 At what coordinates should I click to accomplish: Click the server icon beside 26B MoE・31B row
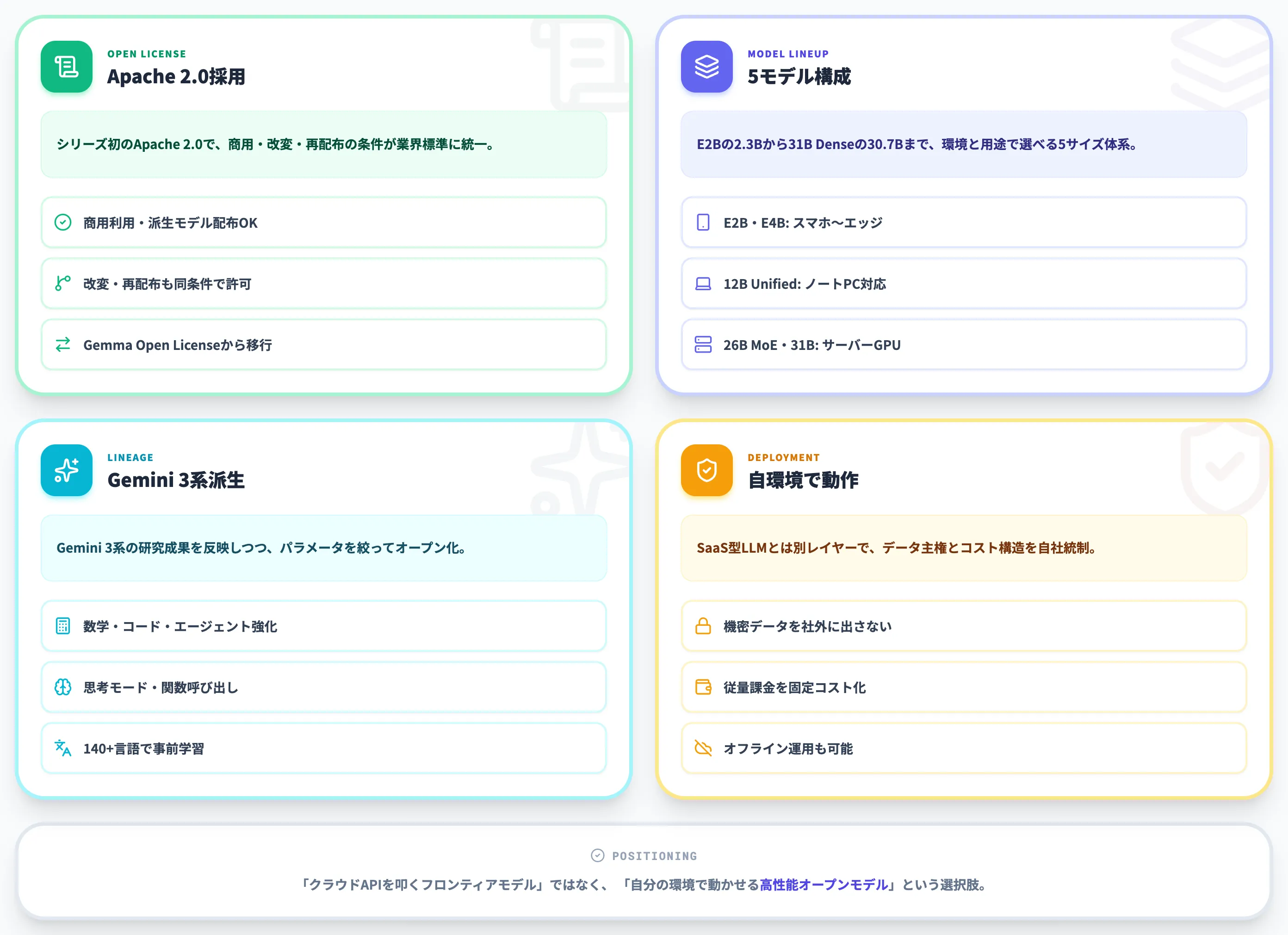point(703,344)
